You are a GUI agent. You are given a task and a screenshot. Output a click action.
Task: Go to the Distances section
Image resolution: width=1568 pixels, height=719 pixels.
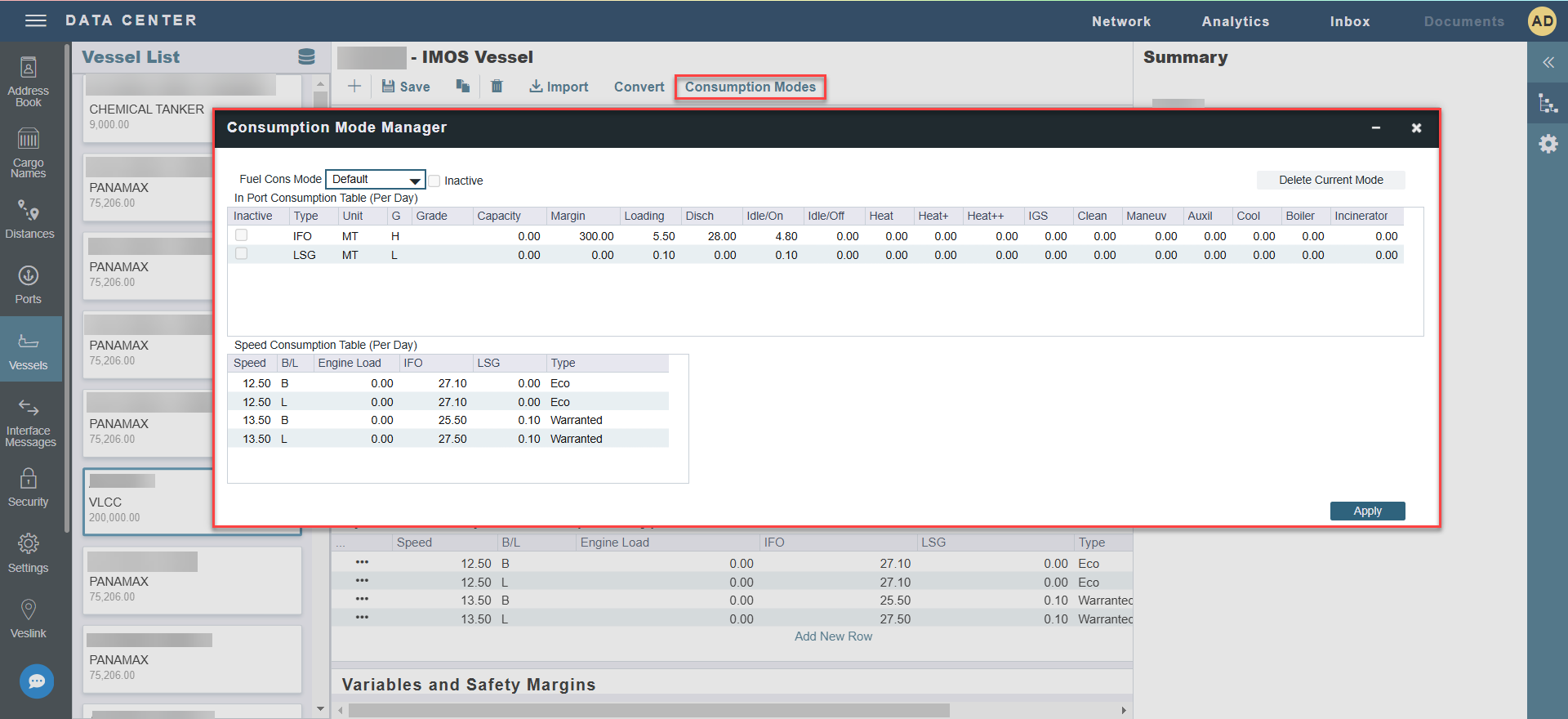29,219
